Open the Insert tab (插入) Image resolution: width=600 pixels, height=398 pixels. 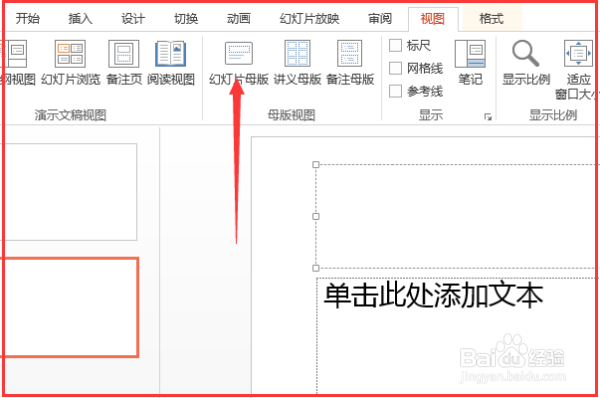point(80,18)
